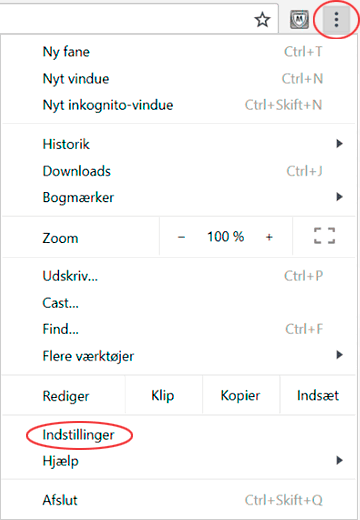The image size is (360, 520).
Task: Open Nyt vindue from the menu
Action: 179,79
